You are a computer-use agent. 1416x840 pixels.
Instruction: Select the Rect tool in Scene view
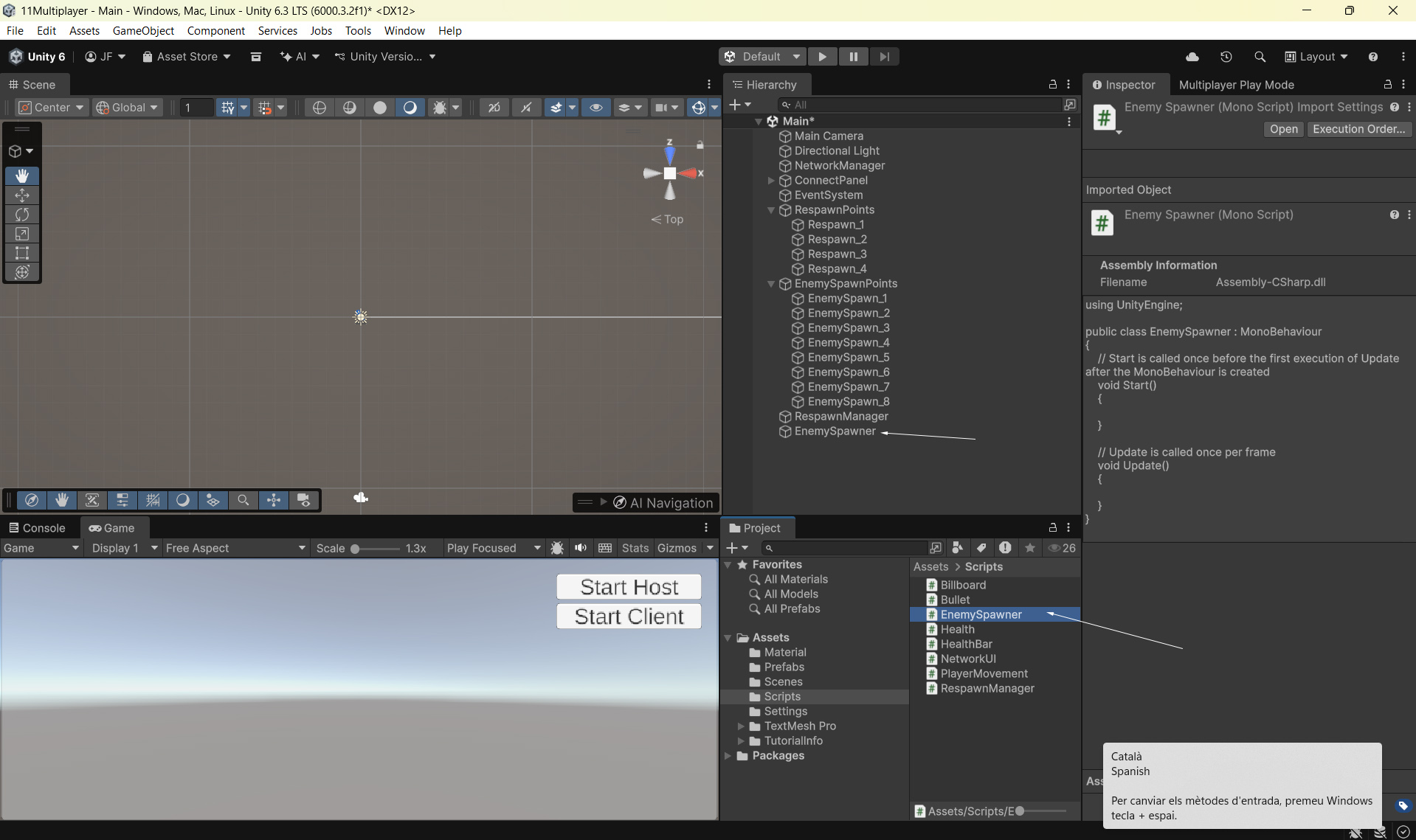pyautogui.click(x=22, y=253)
